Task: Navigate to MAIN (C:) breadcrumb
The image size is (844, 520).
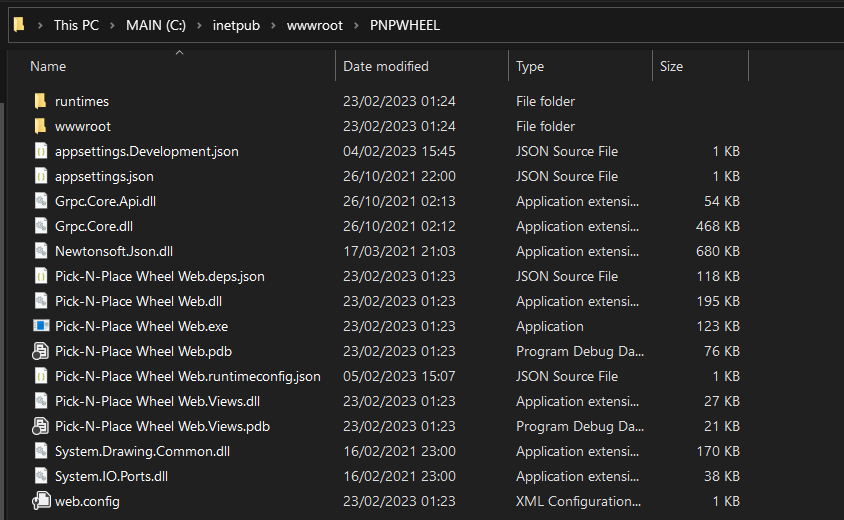Action: point(156,25)
